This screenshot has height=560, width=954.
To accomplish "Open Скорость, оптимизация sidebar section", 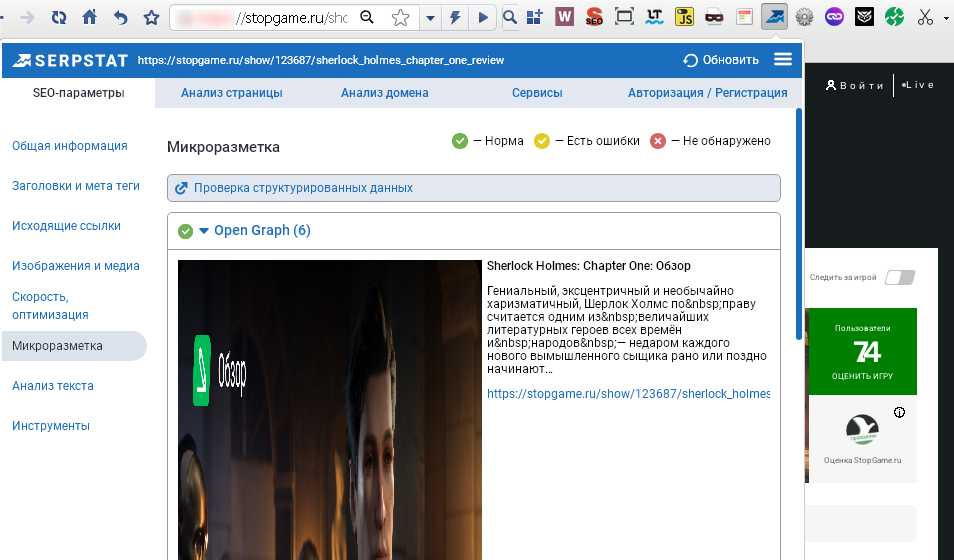I will pos(50,306).
